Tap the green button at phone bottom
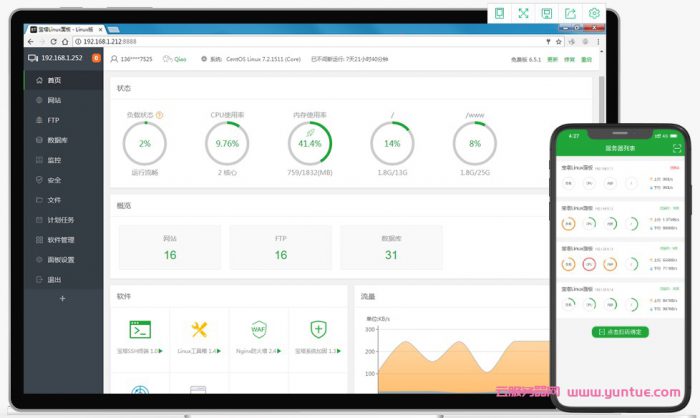700x418 pixels. [x=621, y=331]
